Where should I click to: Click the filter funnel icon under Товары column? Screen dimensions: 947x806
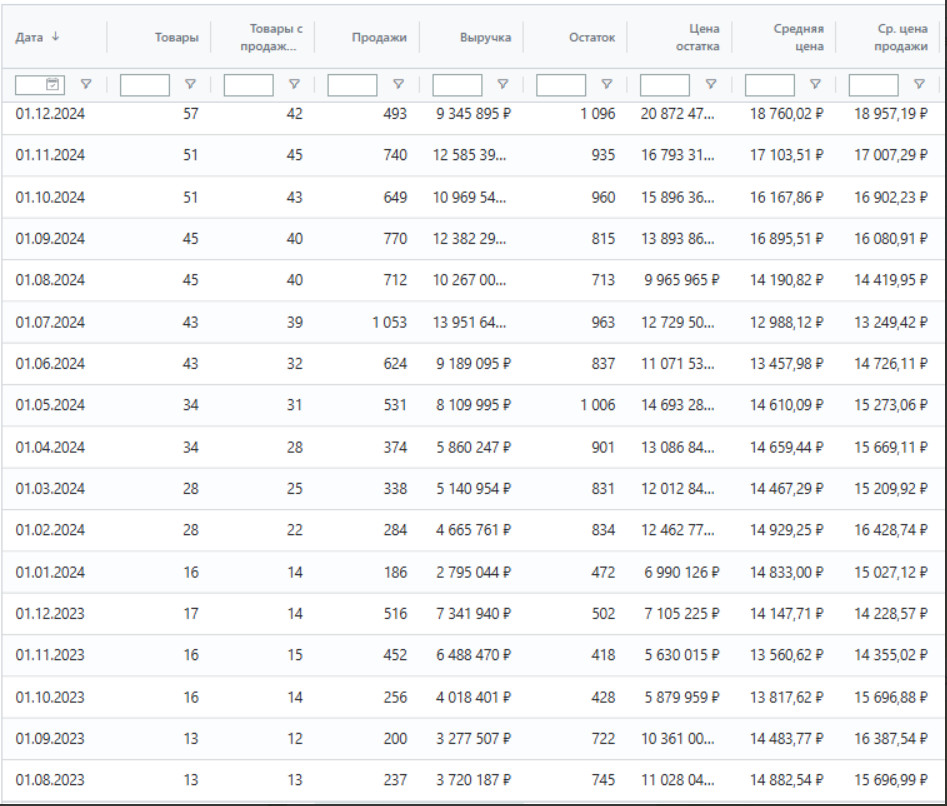click(190, 85)
